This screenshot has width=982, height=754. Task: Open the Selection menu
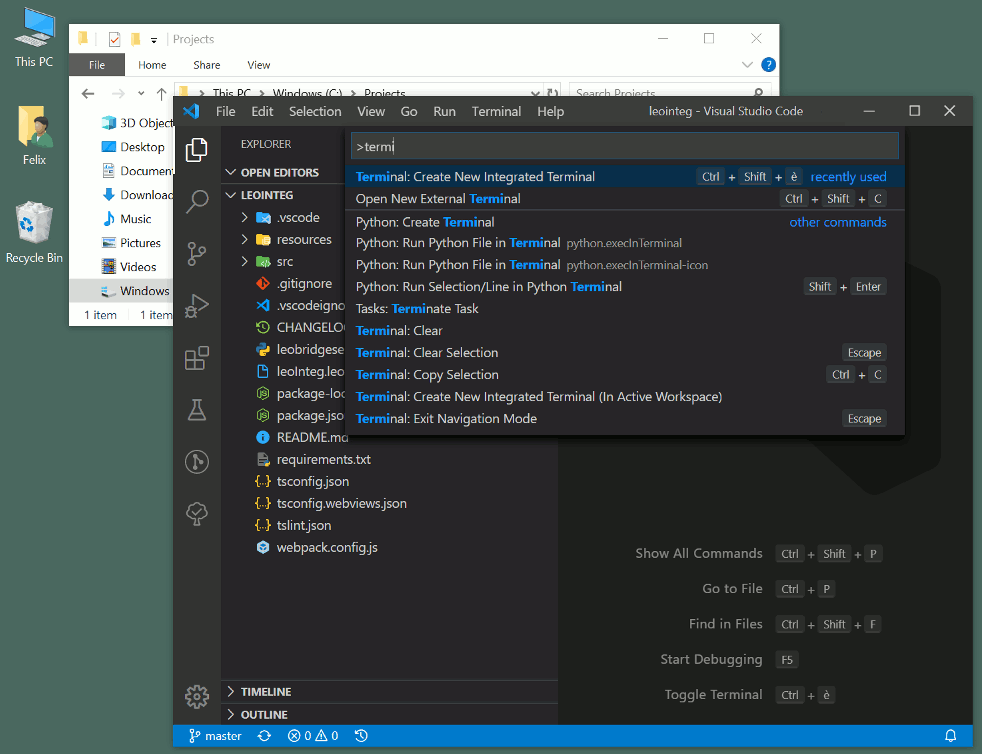click(x=315, y=111)
